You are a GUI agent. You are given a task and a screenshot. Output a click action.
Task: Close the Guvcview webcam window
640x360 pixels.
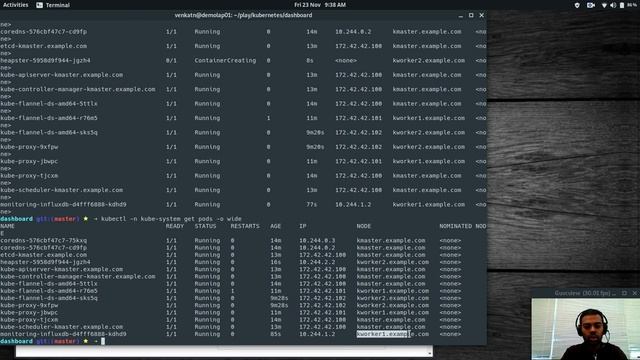pos(634,293)
